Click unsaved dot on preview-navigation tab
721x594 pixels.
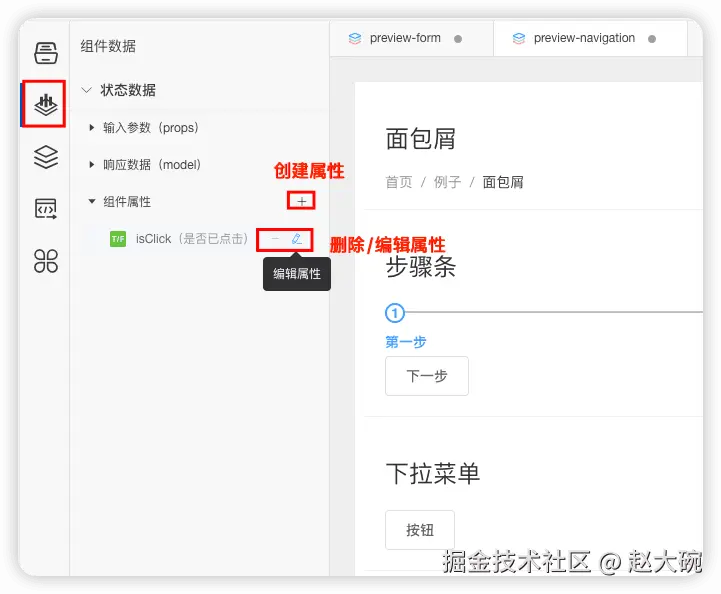click(652, 39)
